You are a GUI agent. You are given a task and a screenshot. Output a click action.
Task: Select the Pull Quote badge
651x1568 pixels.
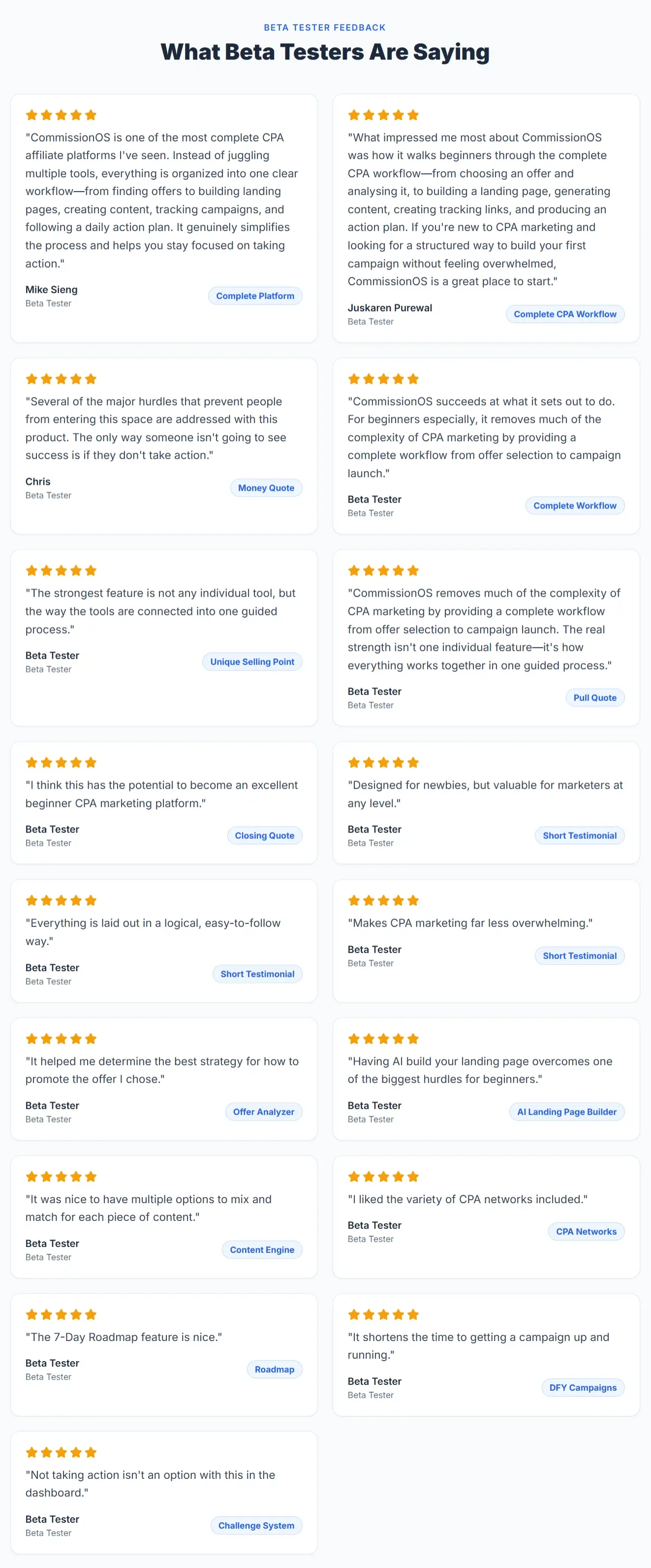[x=594, y=698]
